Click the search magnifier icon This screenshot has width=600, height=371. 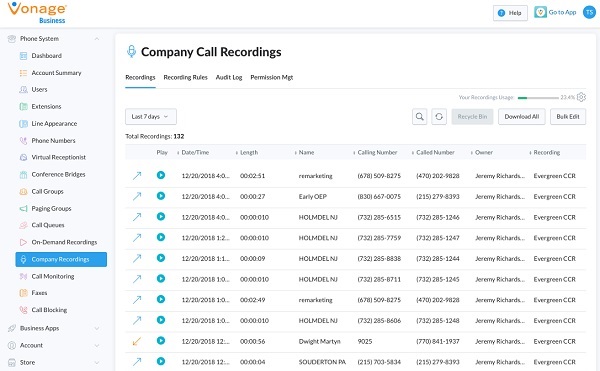[419, 117]
